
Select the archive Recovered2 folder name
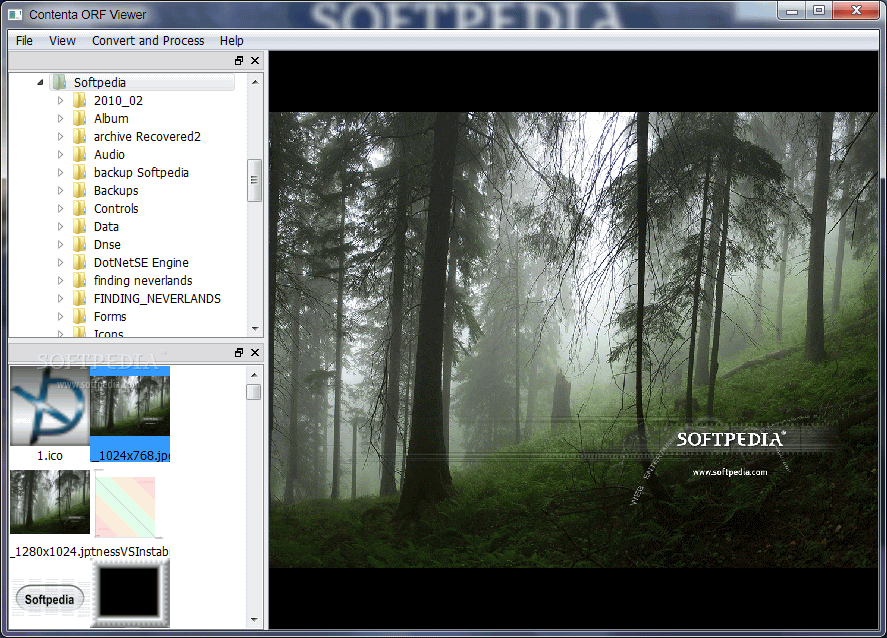tap(147, 137)
